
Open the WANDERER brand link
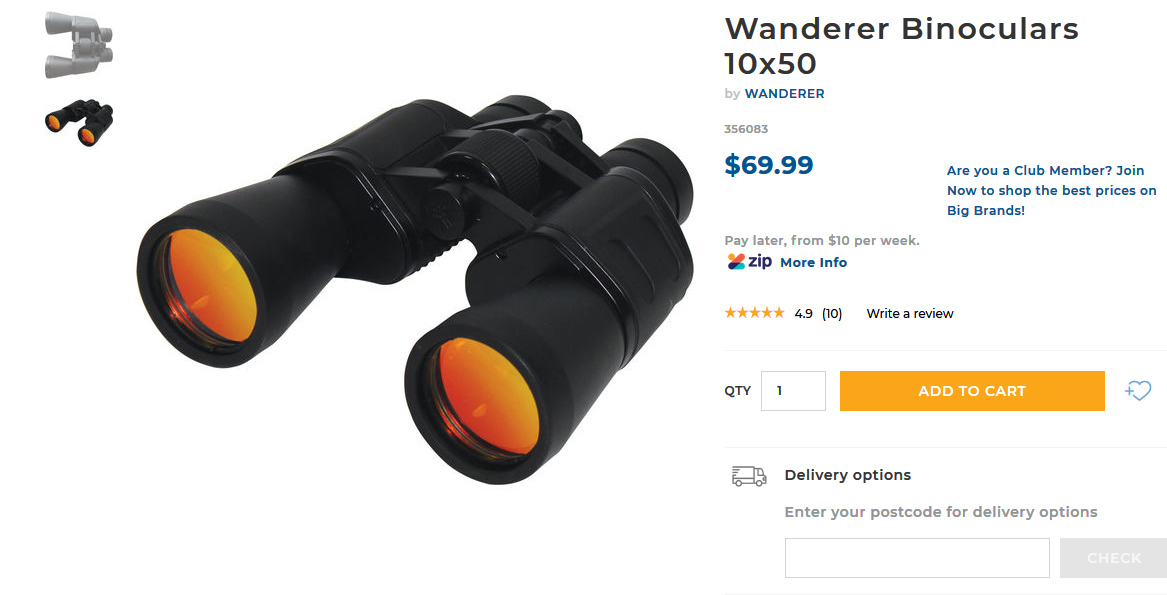pyautogui.click(x=784, y=94)
